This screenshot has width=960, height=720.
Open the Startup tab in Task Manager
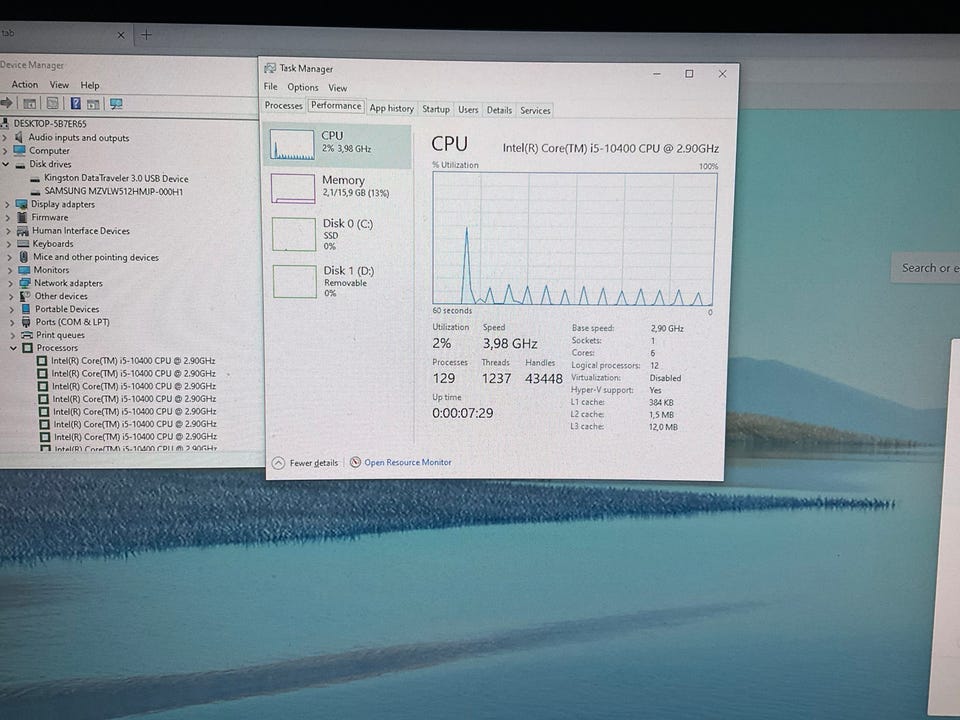(435, 110)
